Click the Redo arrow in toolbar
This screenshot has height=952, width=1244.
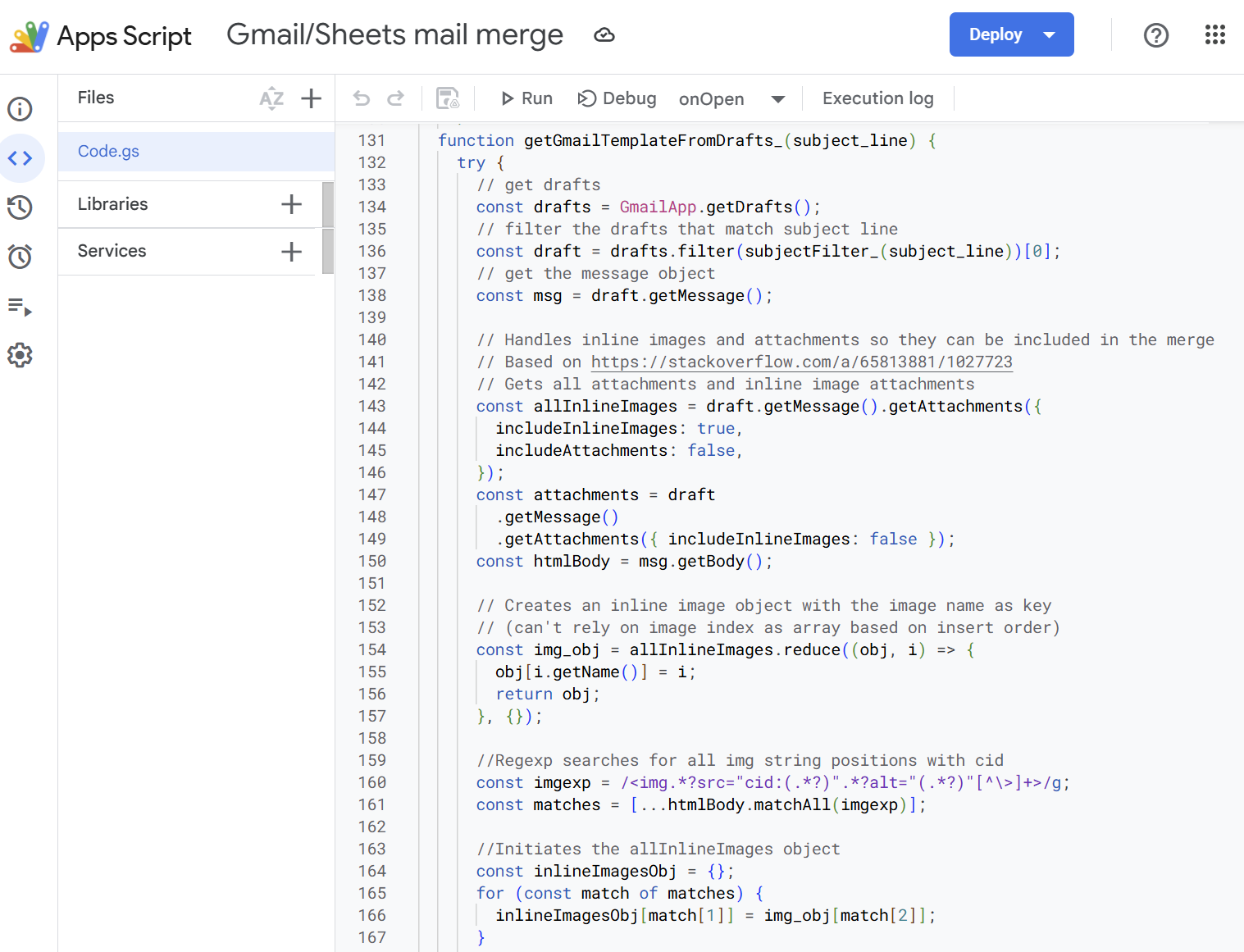[396, 98]
